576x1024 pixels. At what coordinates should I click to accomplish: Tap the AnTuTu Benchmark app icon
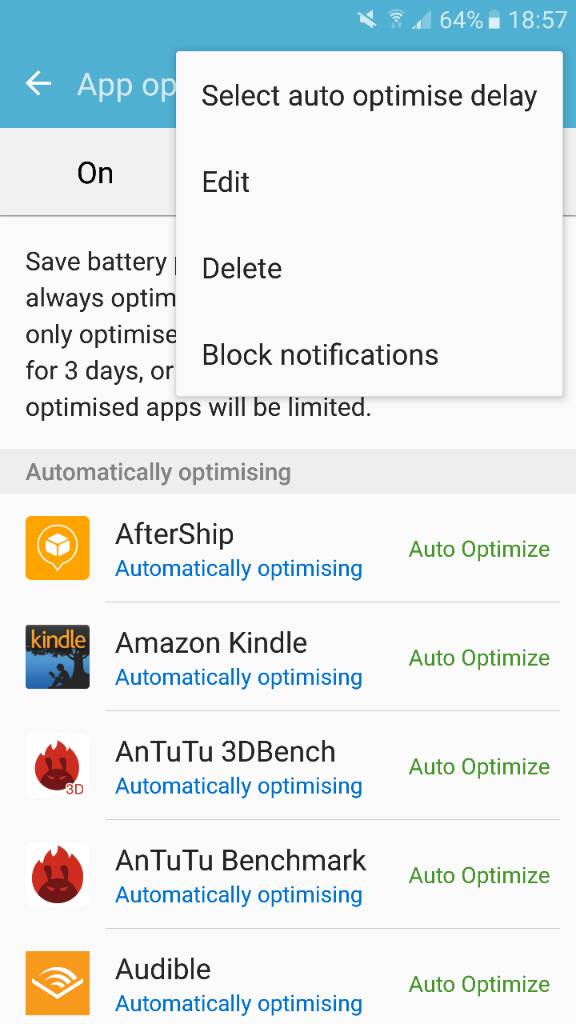coord(57,874)
